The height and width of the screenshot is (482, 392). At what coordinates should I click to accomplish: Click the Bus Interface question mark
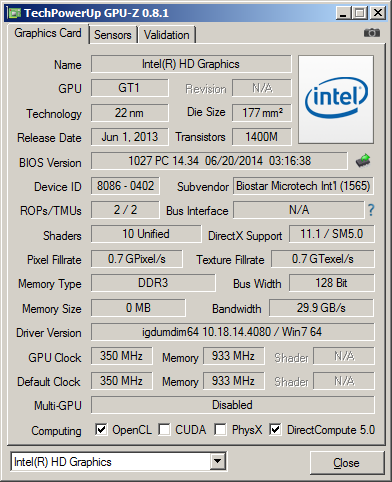[371, 210]
